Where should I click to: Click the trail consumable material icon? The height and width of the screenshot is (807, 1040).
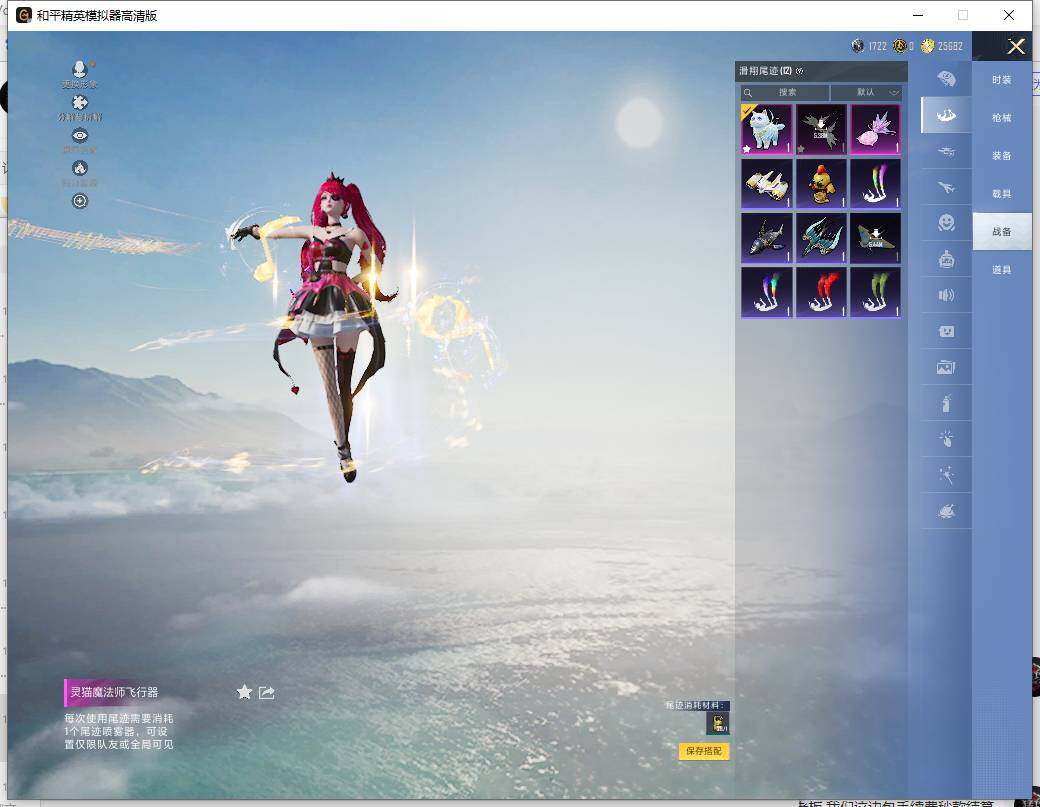click(718, 723)
